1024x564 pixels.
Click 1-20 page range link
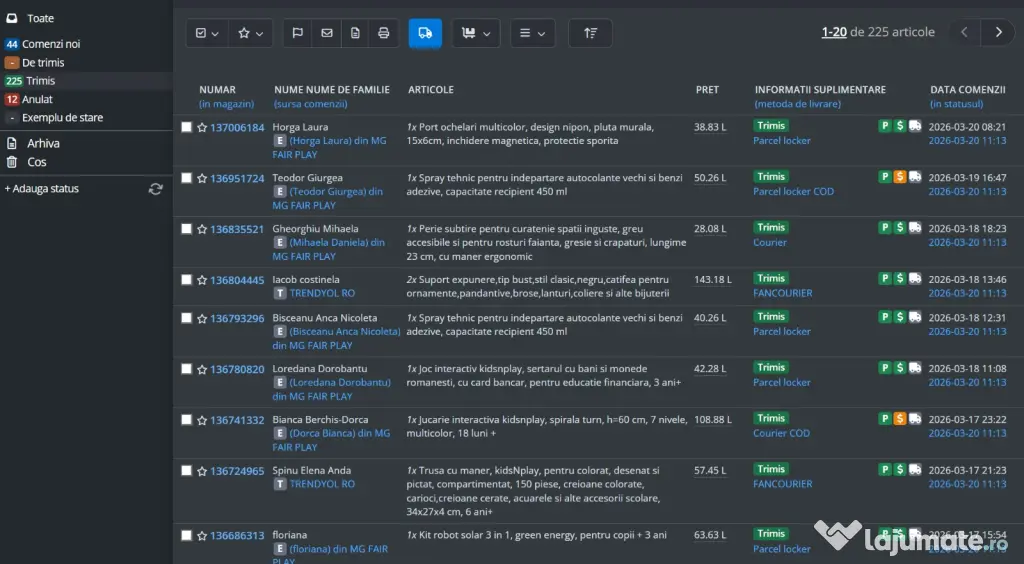click(x=834, y=32)
